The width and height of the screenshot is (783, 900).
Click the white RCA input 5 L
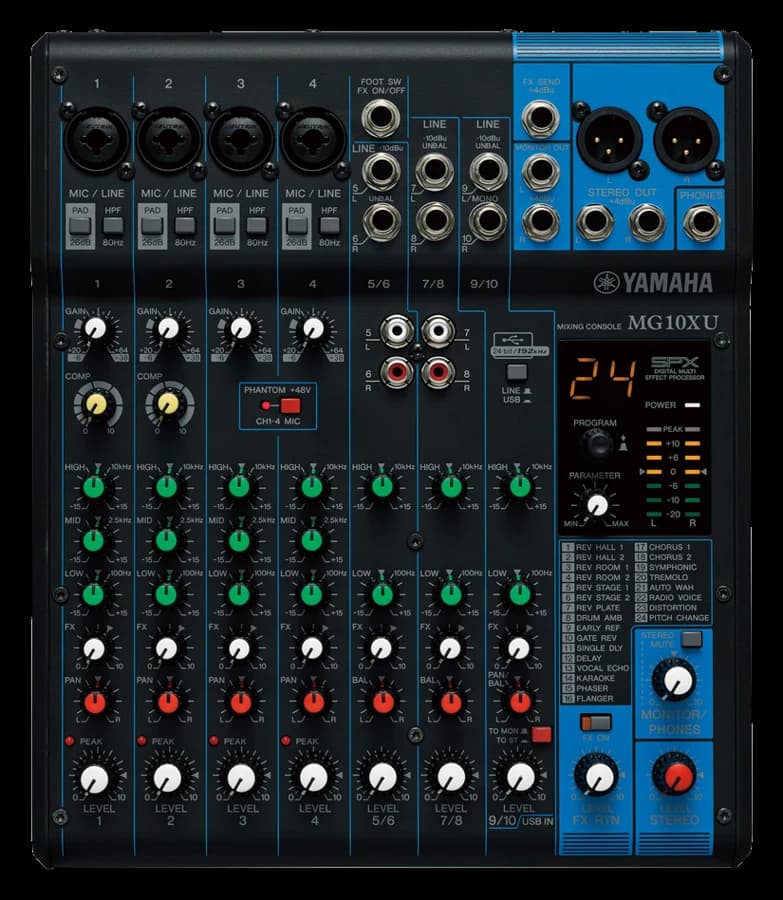[x=397, y=331]
